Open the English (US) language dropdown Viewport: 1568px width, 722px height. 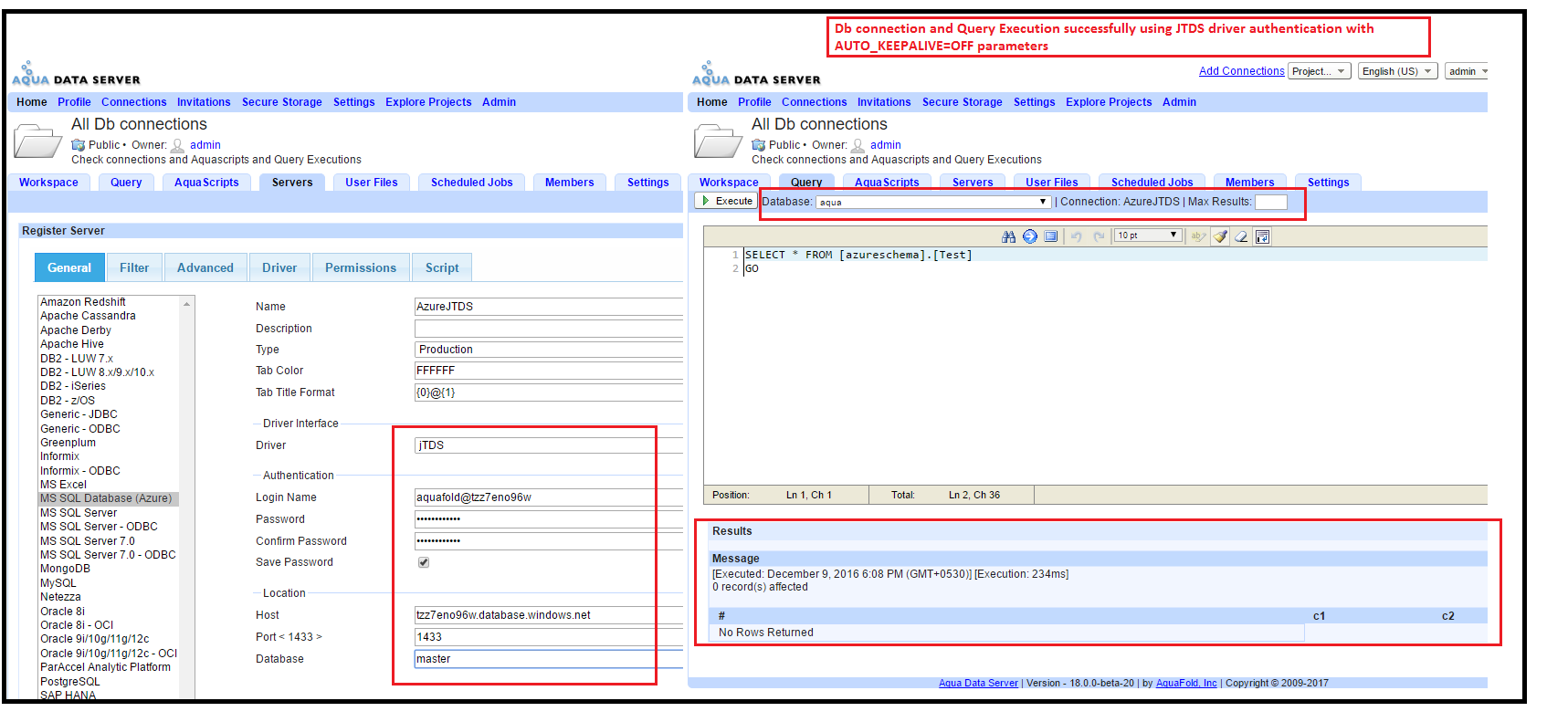(1397, 71)
